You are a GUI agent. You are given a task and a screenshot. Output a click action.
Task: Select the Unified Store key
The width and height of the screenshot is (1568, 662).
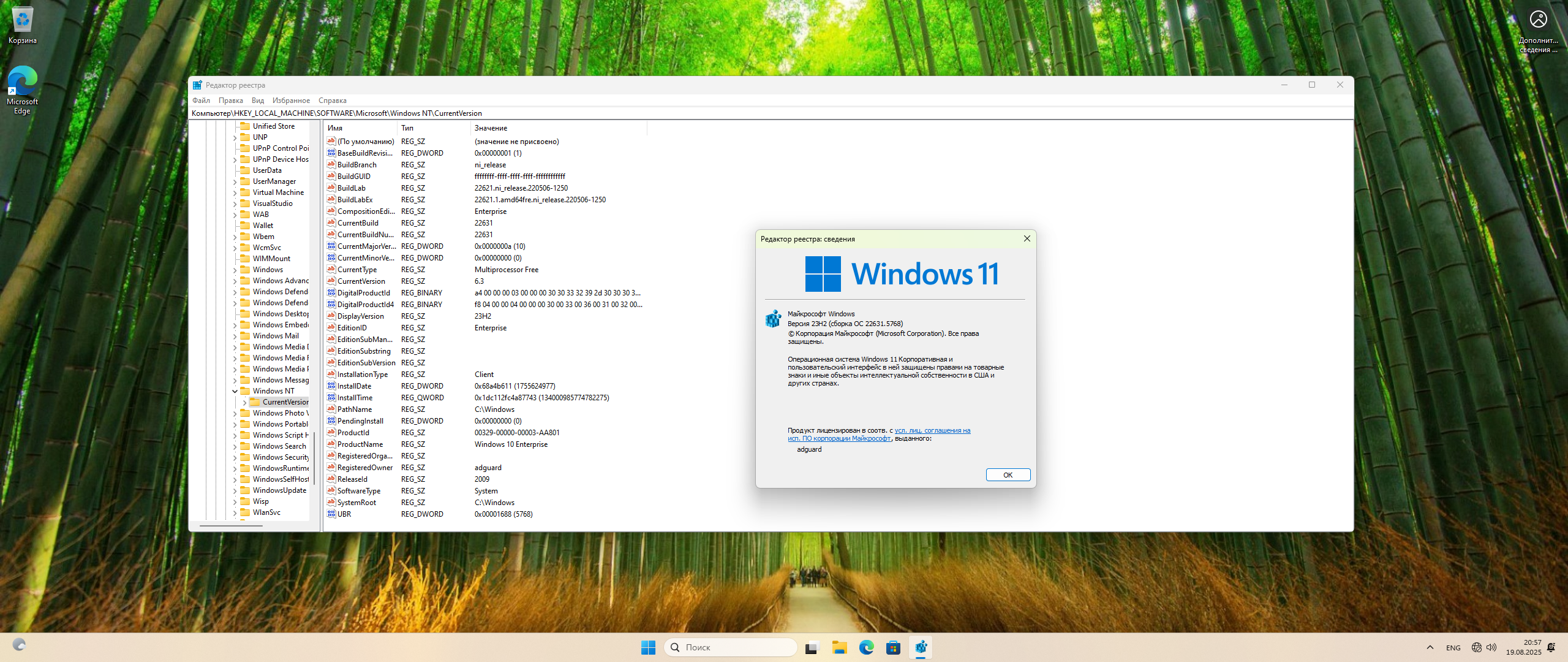pos(273,126)
